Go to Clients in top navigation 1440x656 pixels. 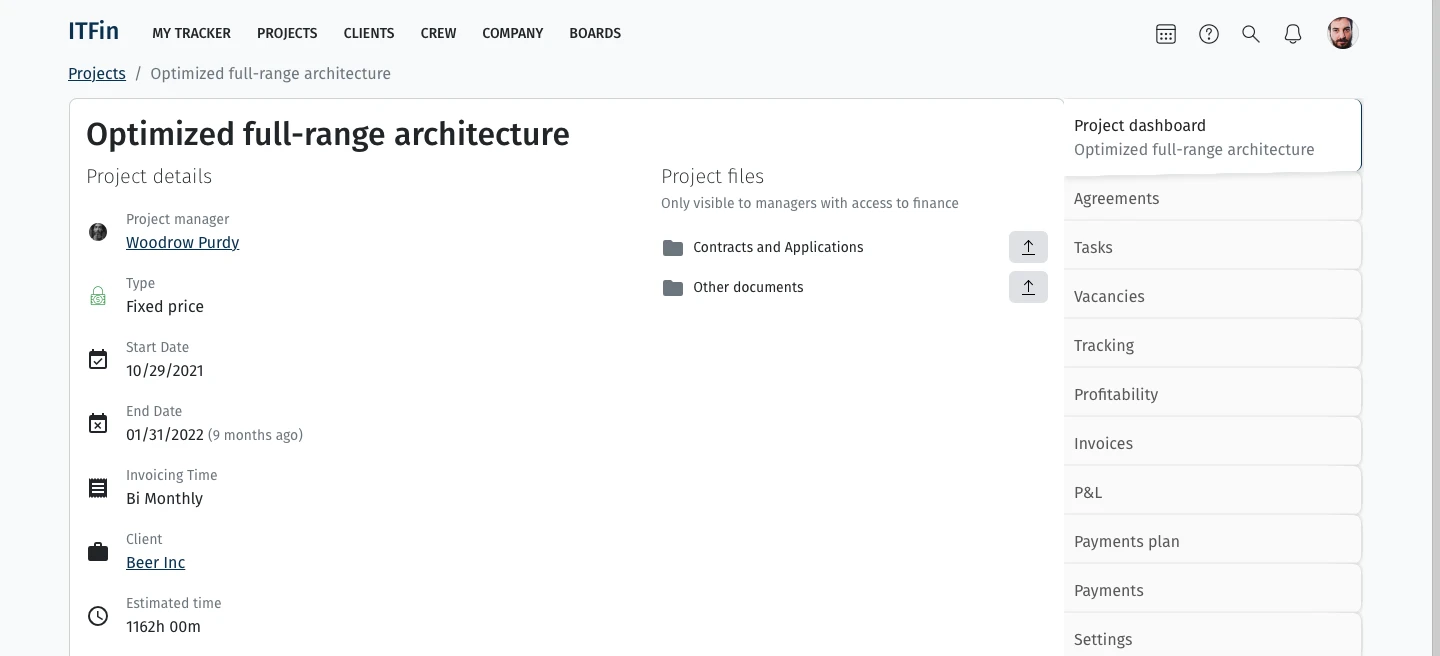click(x=369, y=33)
